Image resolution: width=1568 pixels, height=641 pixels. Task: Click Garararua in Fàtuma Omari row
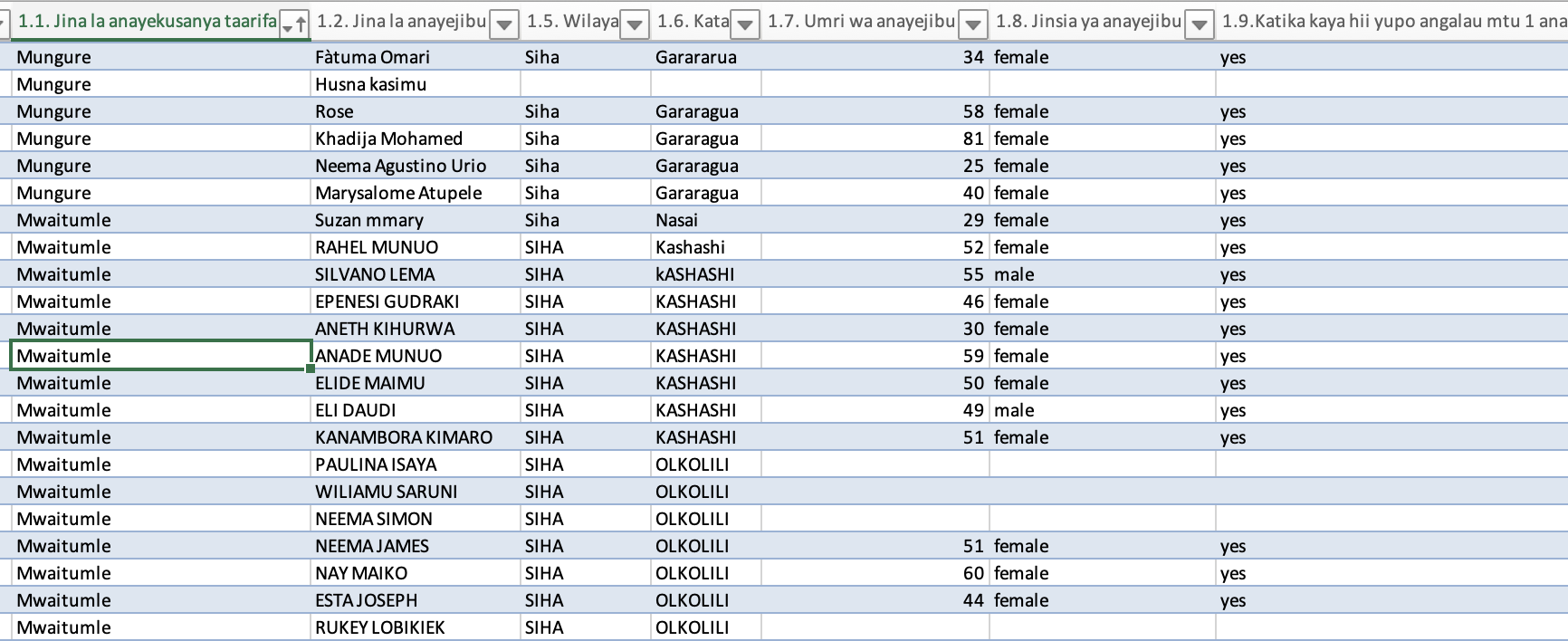[x=706, y=57]
